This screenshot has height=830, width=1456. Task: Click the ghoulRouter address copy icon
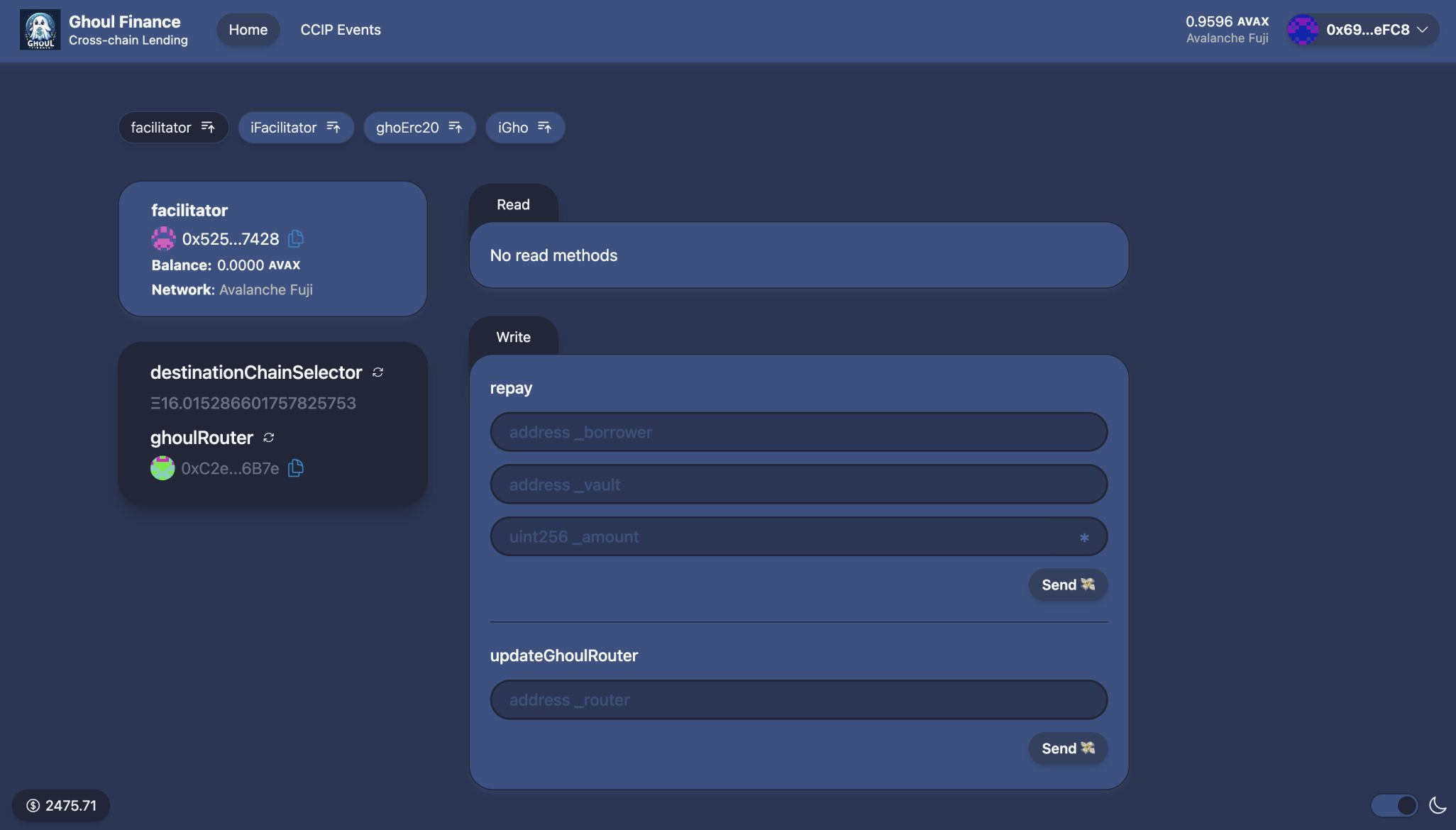(294, 468)
